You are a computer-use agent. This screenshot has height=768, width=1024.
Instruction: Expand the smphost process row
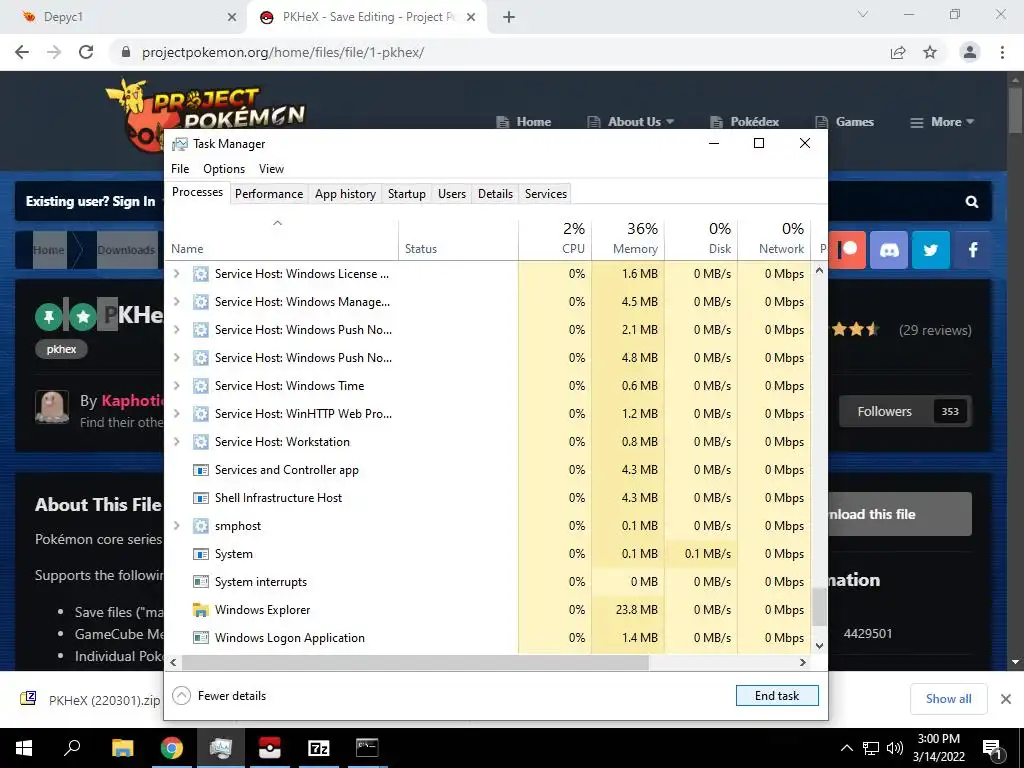[176, 526]
